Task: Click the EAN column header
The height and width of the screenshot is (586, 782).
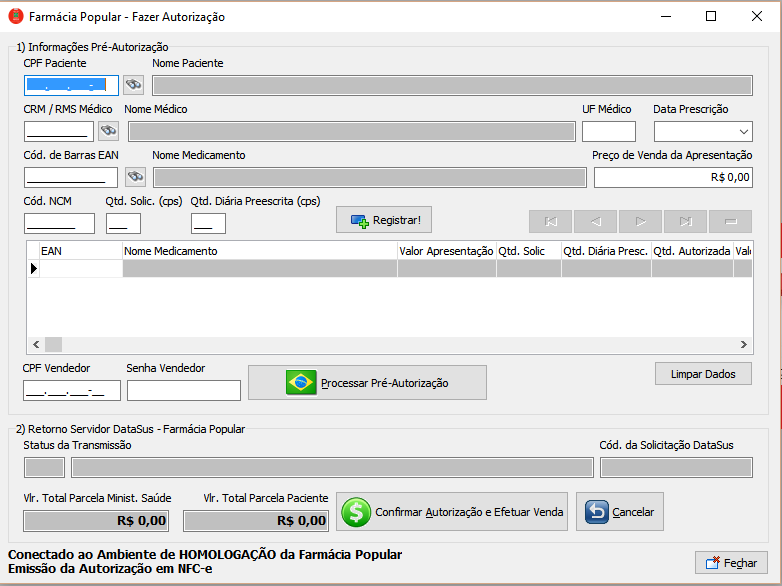Action: 81,251
